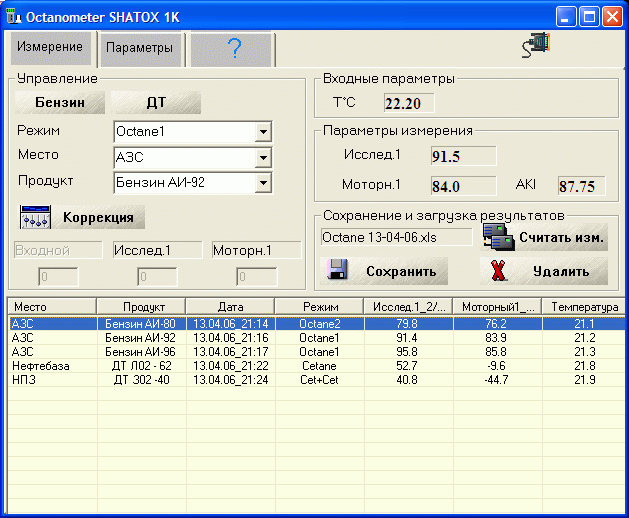Click the Моторн.1 value field 84.0
Viewport: 629px width, 518px height.
pos(463,186)
